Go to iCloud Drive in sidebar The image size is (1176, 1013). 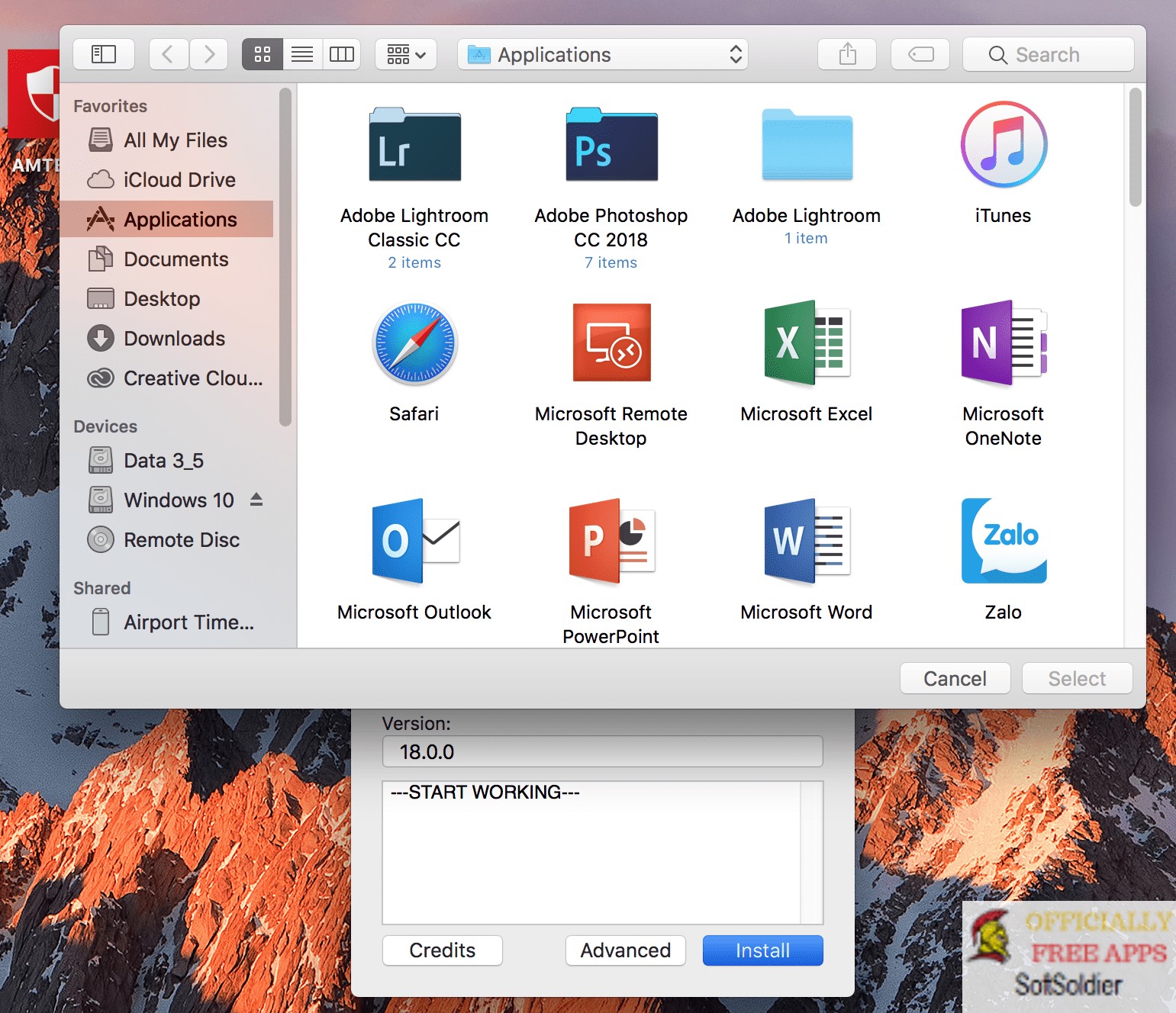click(179, 180)
